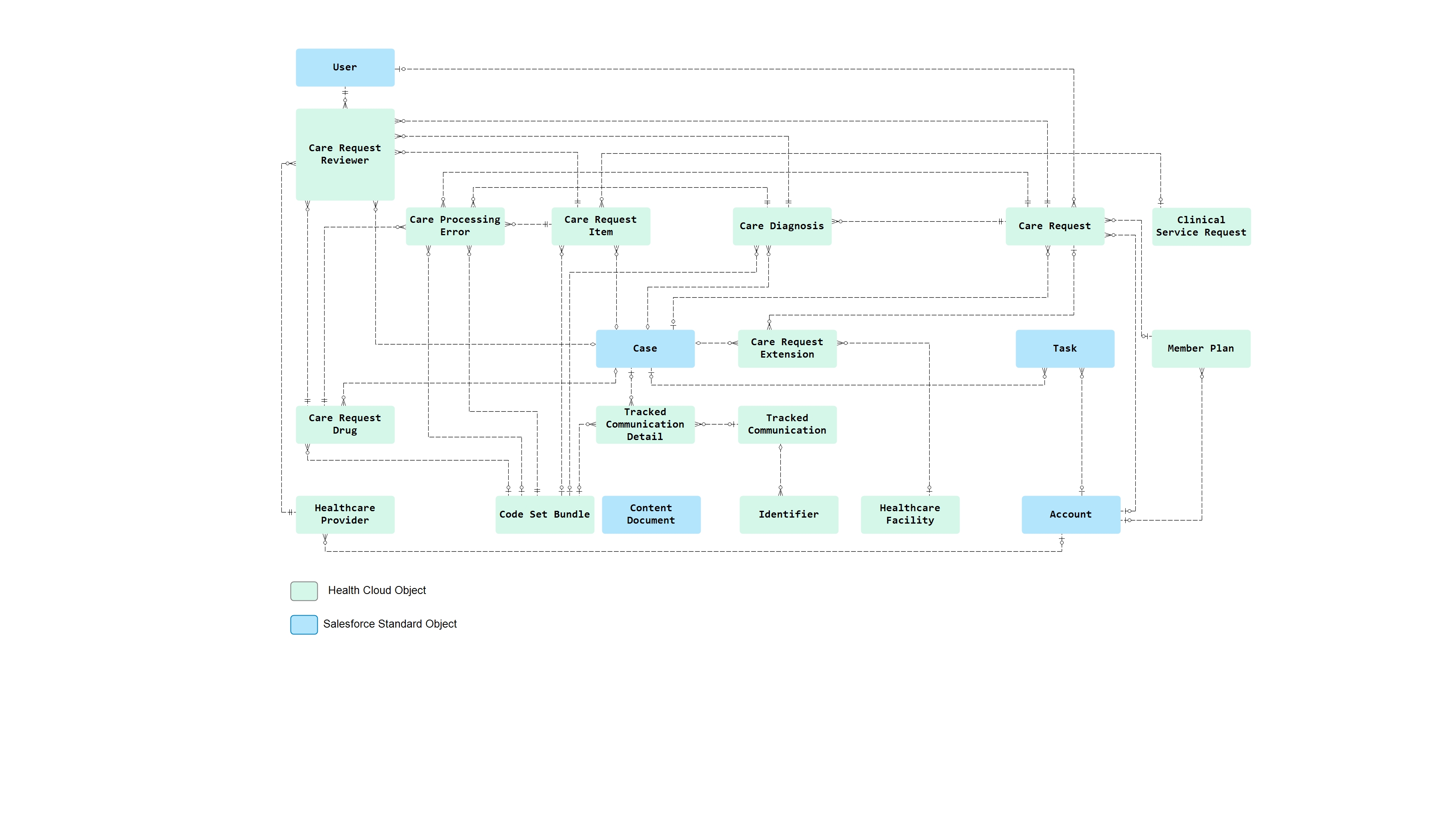Click the Healthcare Provider entity box
The height and width of the screenshot is (840, 1439).
pos(345,514)
